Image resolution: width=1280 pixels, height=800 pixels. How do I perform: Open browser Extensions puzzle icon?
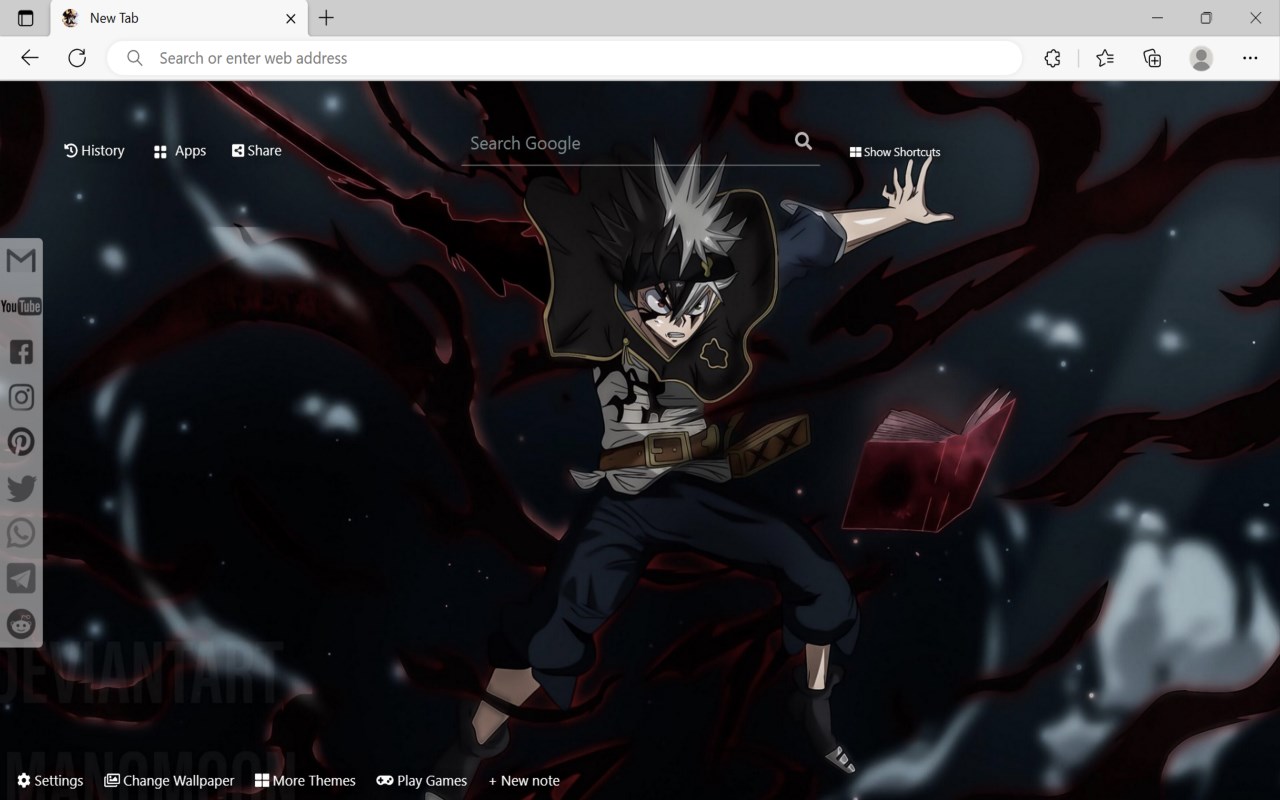click(x=1052, y=58)
